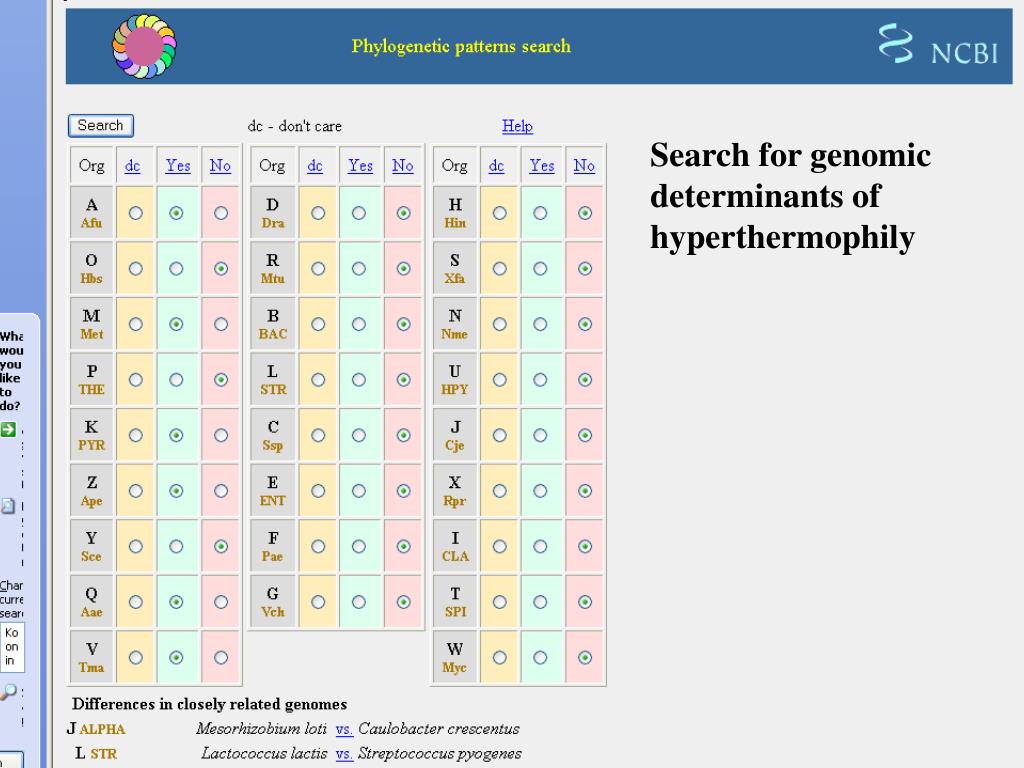Select dc radio for Z Ape
The image size is (1024, 768).
tap(136, 490)
